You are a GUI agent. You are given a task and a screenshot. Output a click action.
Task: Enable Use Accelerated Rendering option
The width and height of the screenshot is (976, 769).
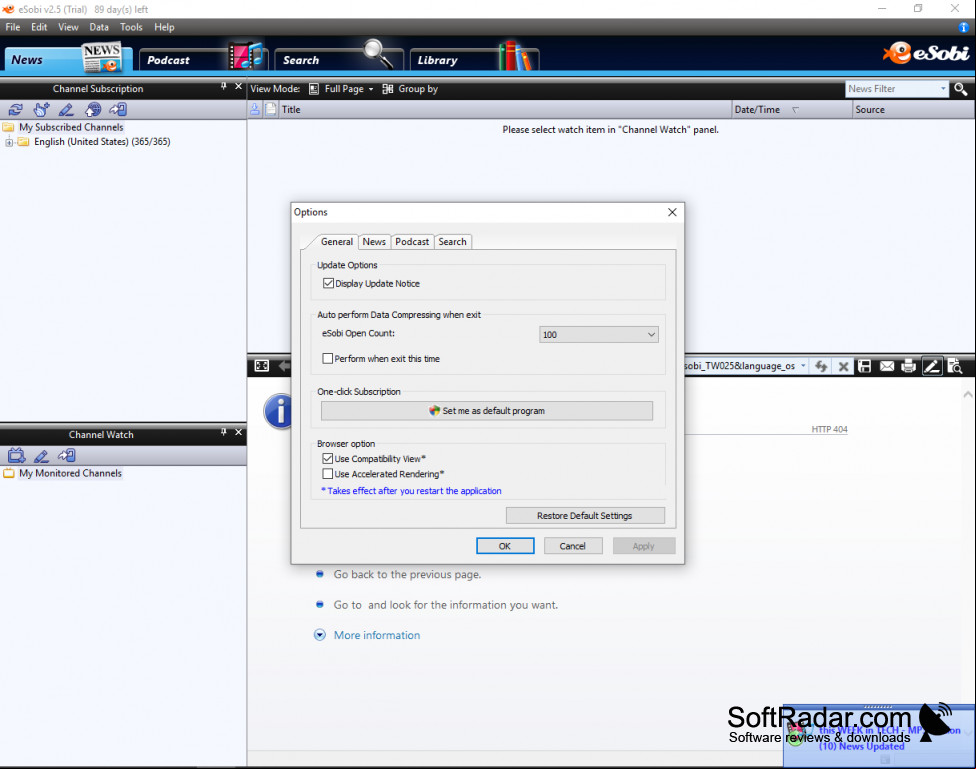tap(327, 474)
